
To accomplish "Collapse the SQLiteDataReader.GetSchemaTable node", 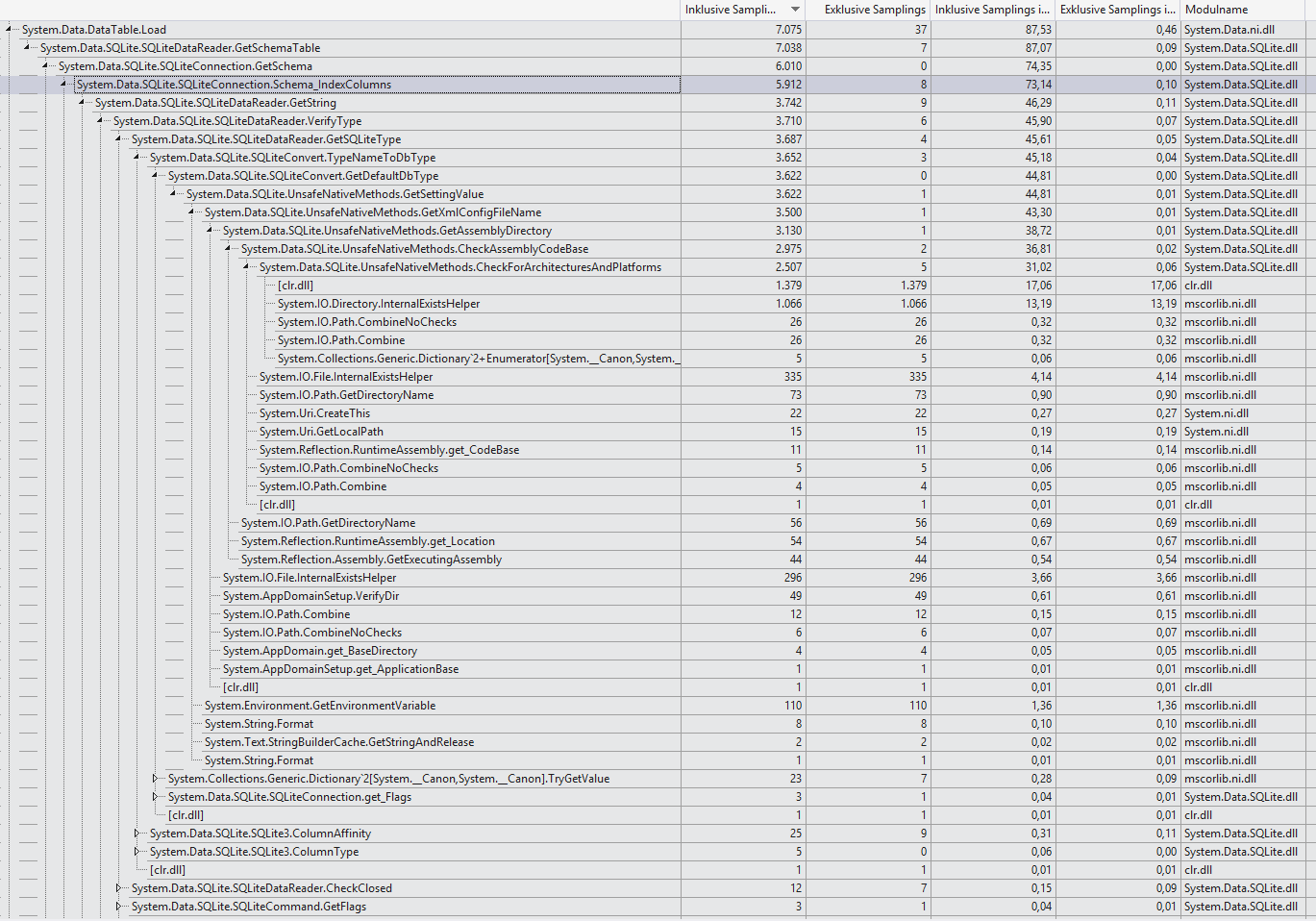I will pyautogui.click(x=27, y=48).
